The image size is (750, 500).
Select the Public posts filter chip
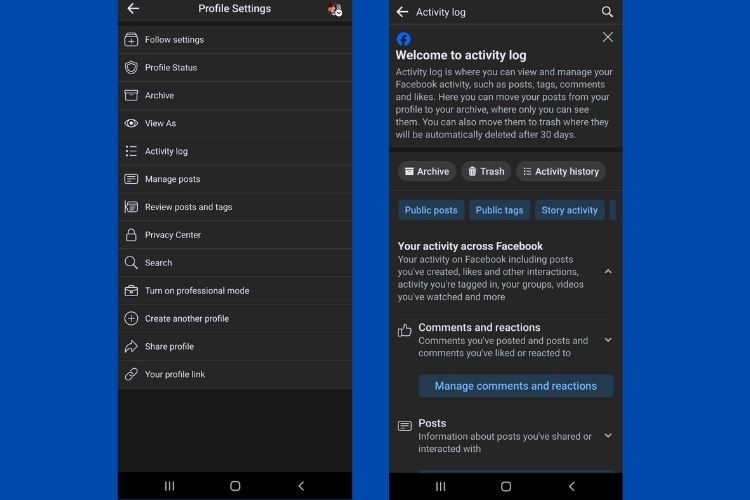pyautogui.click(x=431, y=210)
